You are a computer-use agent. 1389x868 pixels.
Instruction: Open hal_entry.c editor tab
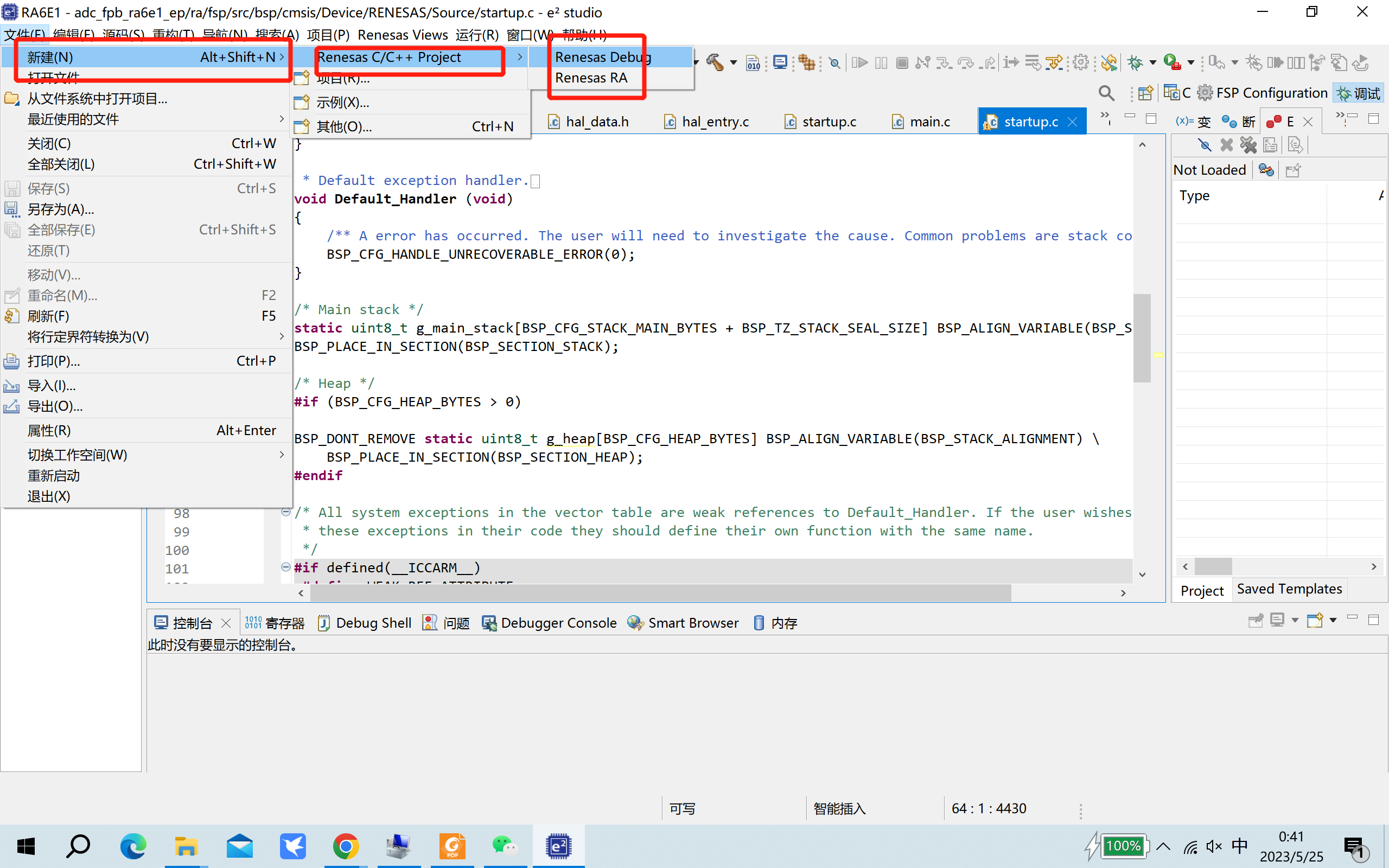pos(706,122)
